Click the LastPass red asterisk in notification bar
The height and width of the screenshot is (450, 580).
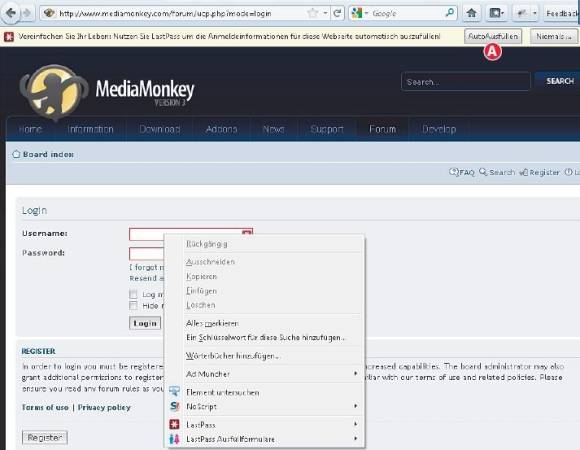9,37
